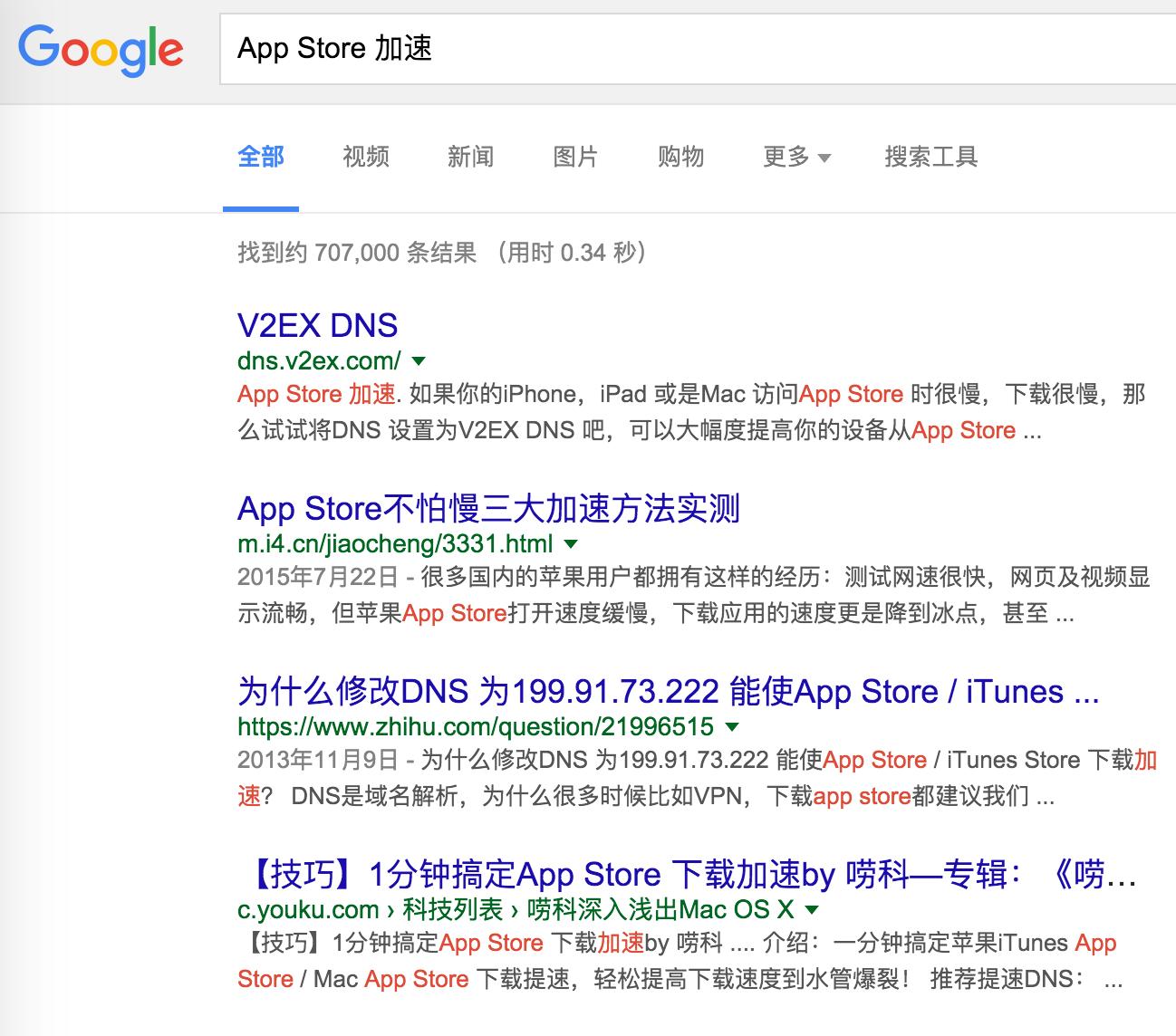Expand the arrow beside the zhihu.com URL
This screenshot has width=1176, height=1036.
point(732,727)
